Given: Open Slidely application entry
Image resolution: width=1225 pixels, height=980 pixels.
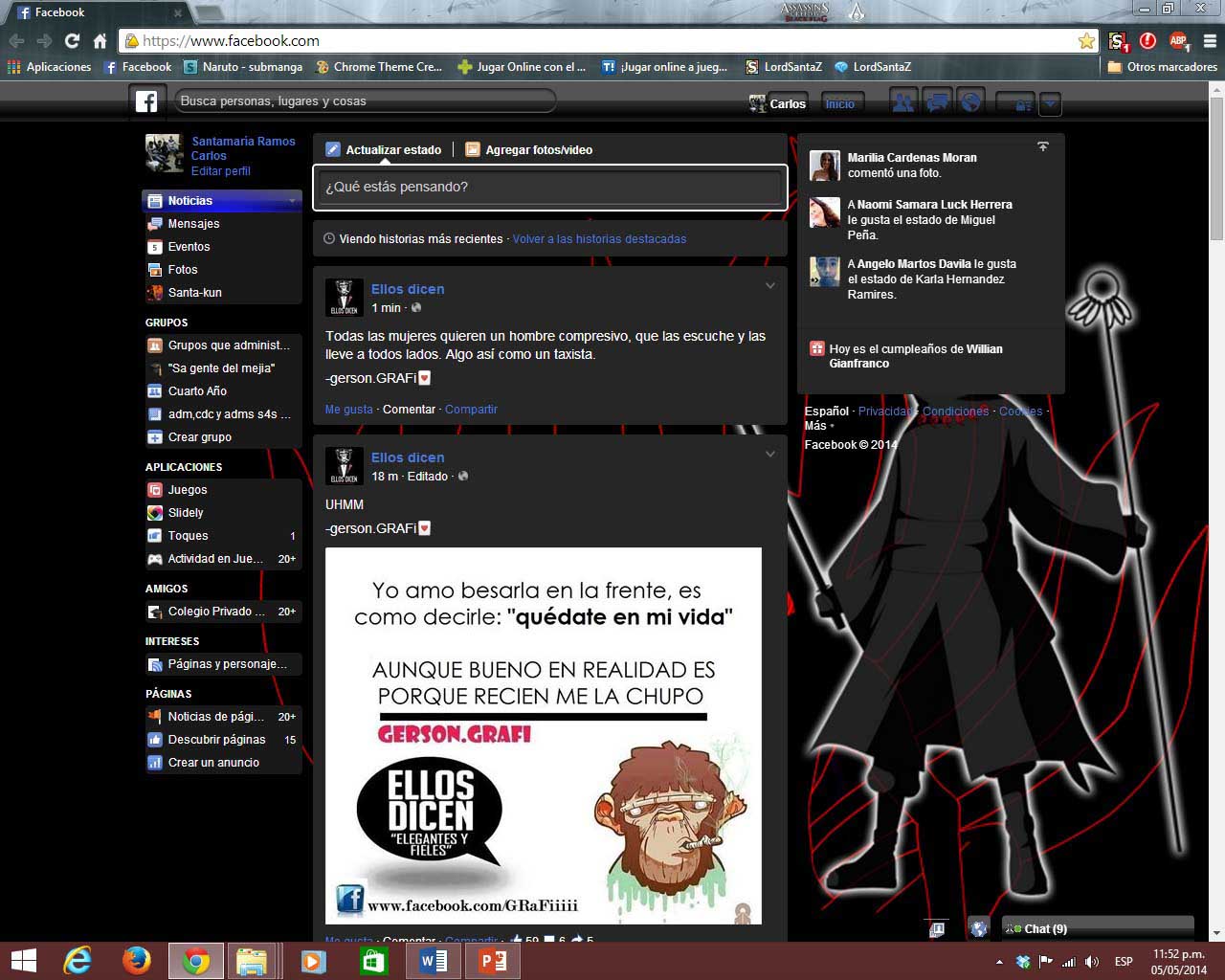Looking at the screenshot, I should point(222,513).
